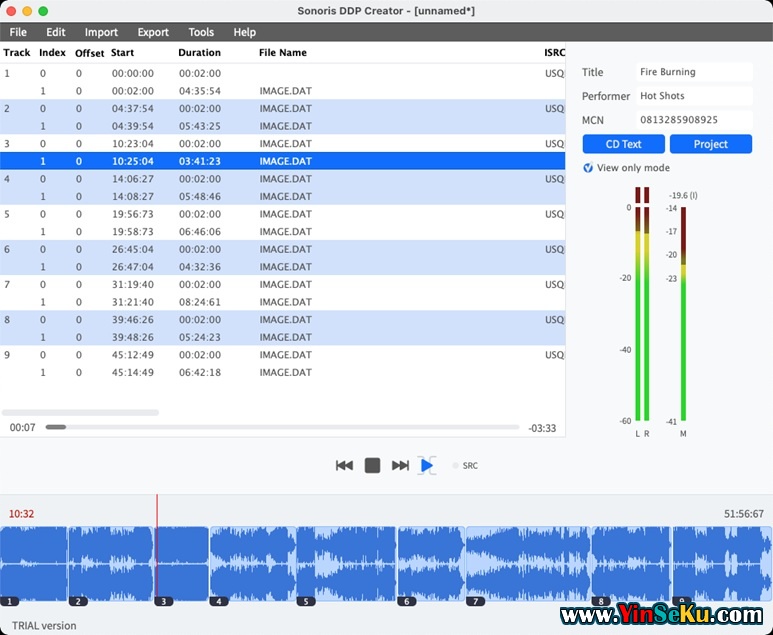This screenshot has width=773, height=635.
Task: Click track marker 5 on the waveform
Action: (305, 601)
